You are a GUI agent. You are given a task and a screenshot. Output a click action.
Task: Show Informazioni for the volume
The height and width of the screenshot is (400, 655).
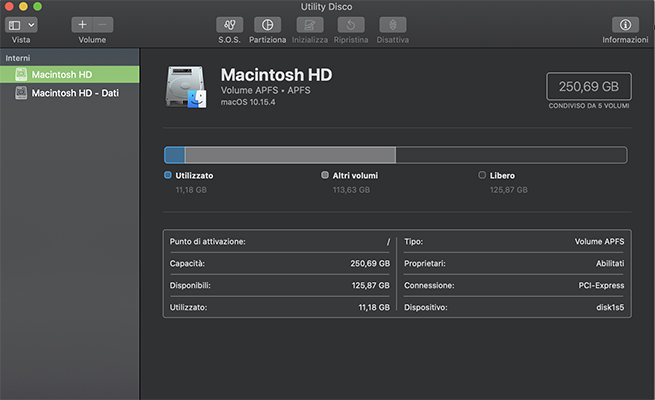coord(625,25)
